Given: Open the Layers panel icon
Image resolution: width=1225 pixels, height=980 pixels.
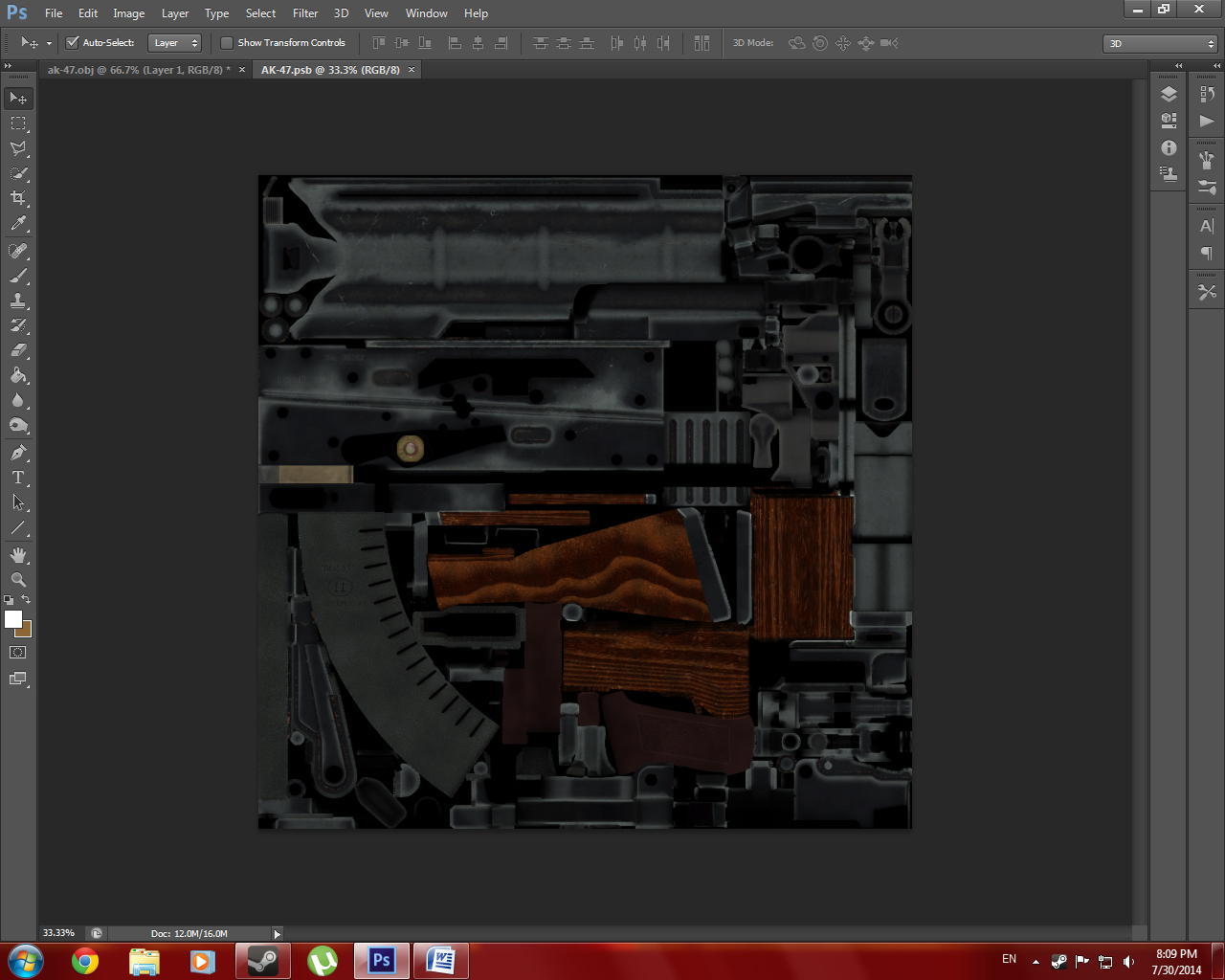Looking at the screenshot, I should coord(1169,94).
